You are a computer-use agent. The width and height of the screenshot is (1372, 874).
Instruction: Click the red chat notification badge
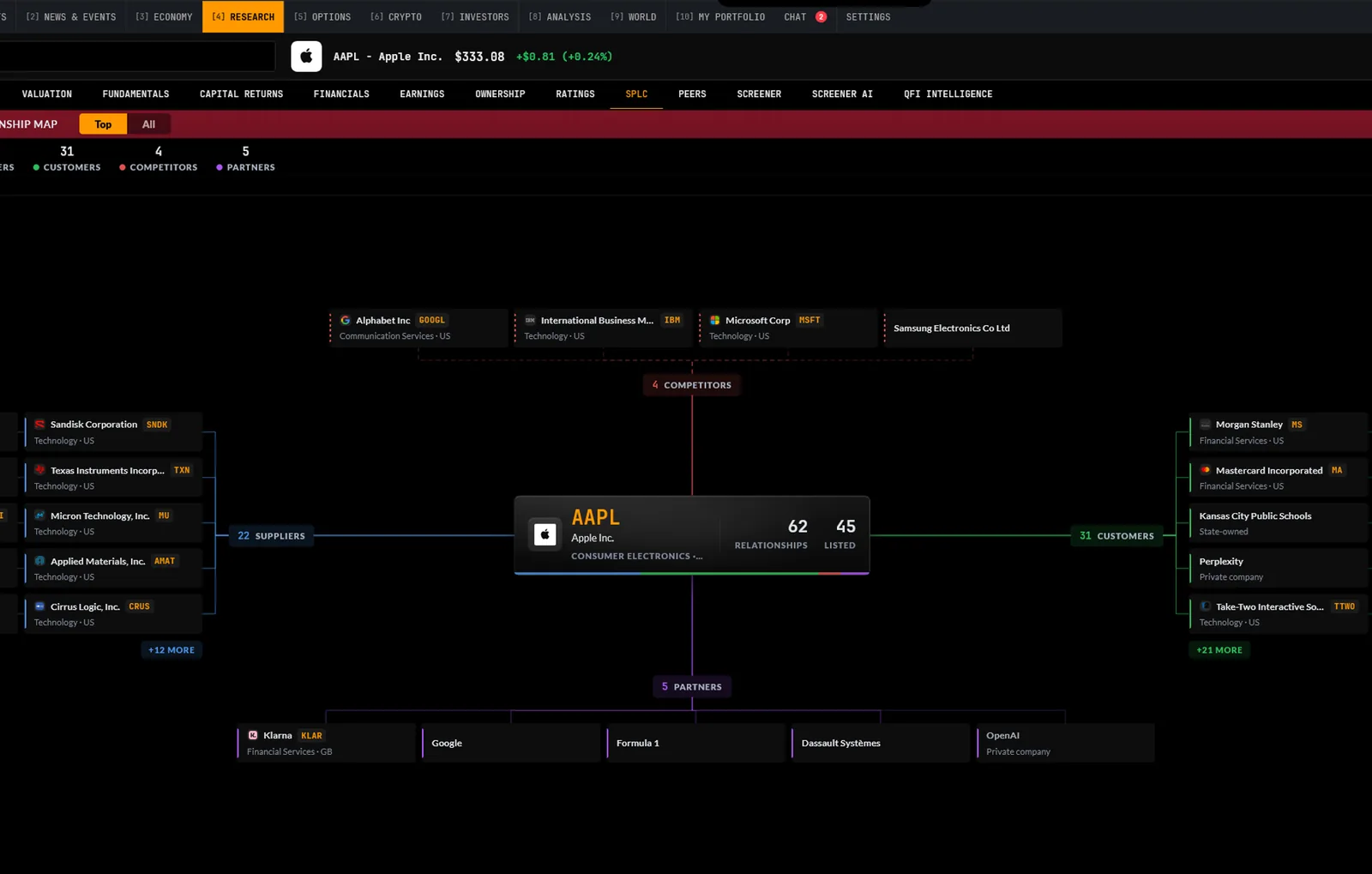point(821,17)
